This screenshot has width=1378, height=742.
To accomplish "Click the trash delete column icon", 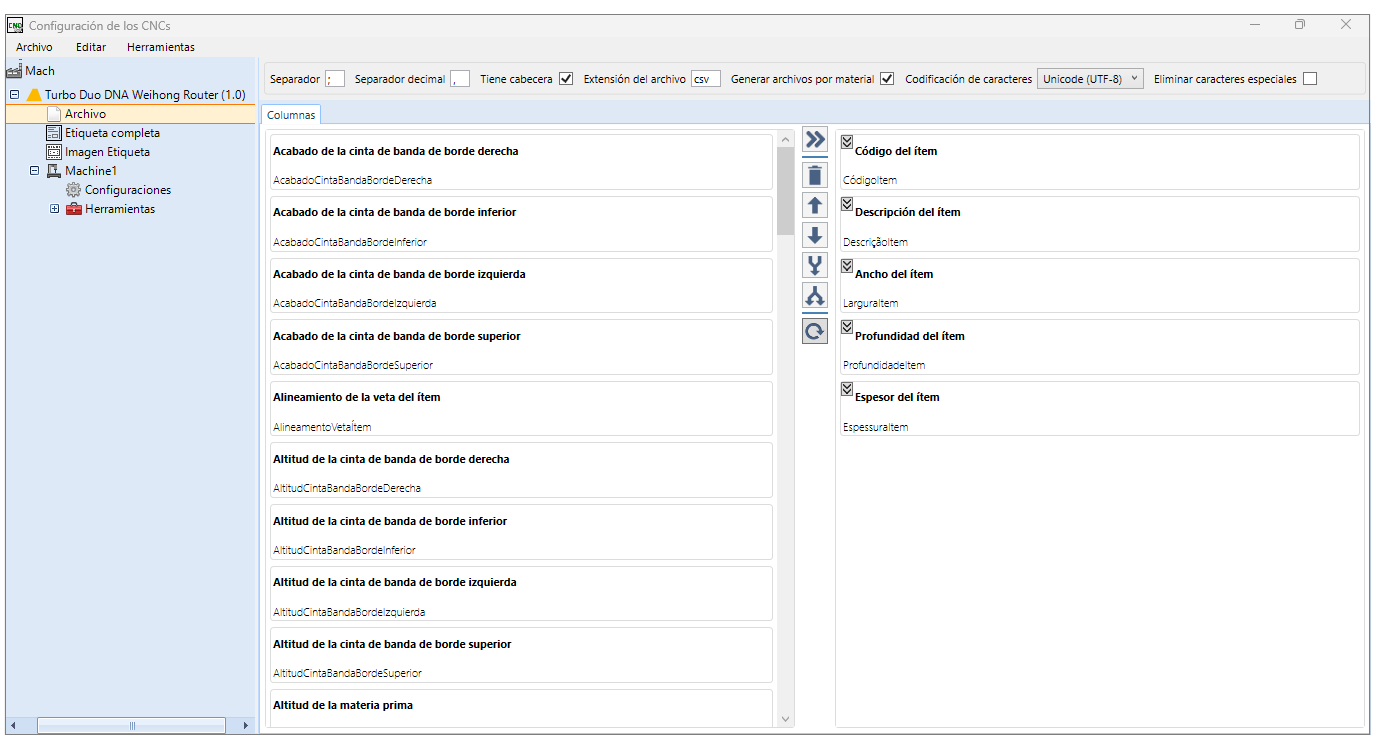I will [x=815, y=175].
